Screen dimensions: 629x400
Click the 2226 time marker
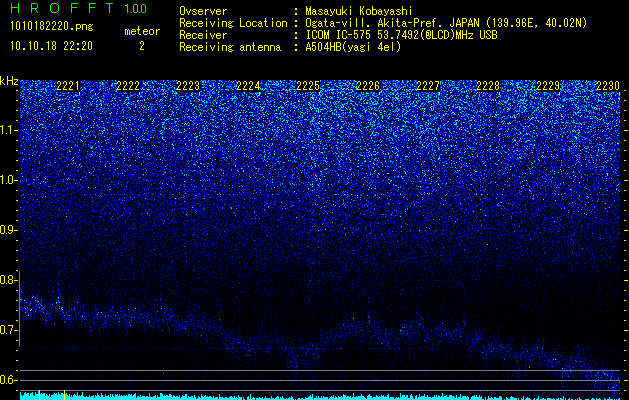point(368,86)
